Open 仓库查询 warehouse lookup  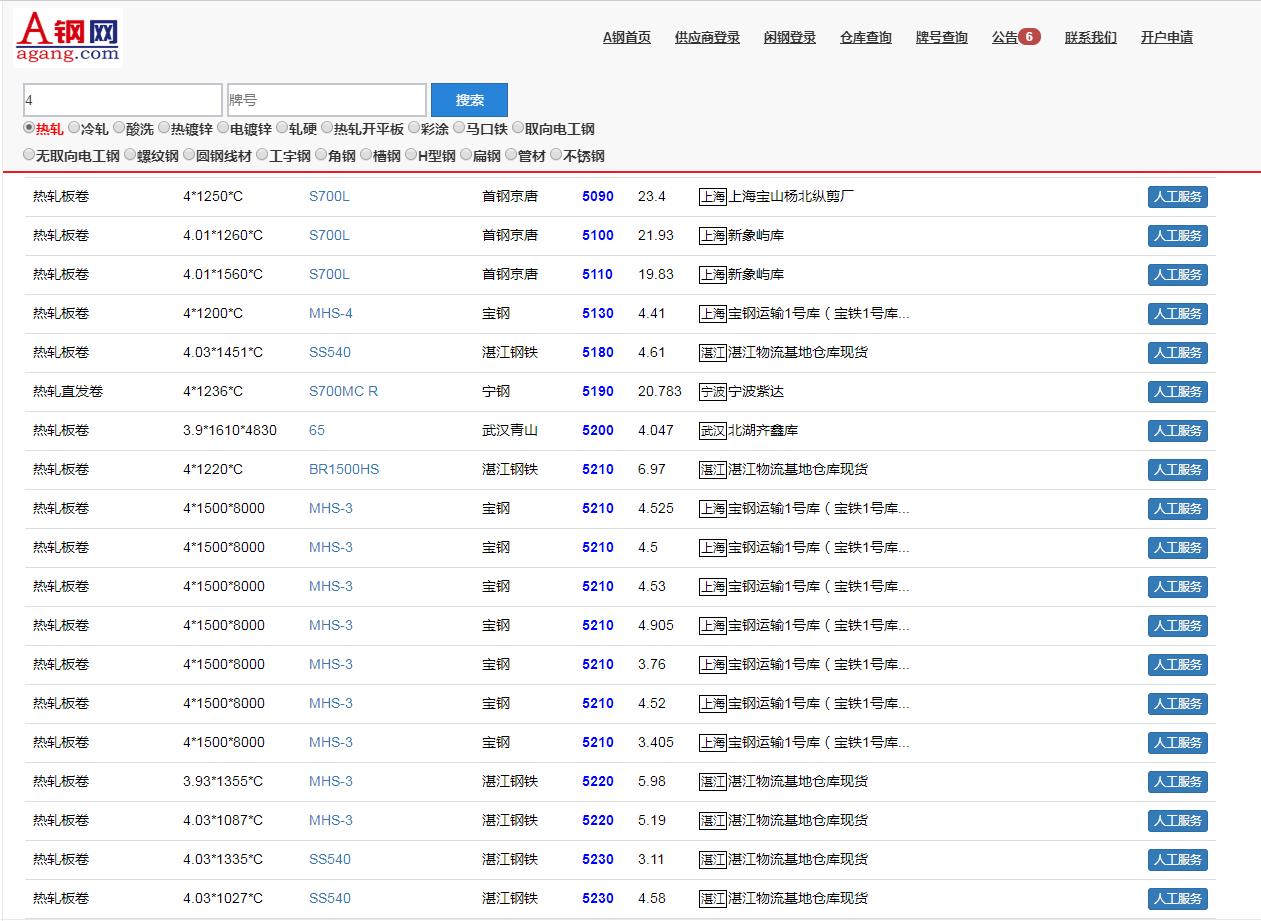pyautogui.click(x=866, y=37)
